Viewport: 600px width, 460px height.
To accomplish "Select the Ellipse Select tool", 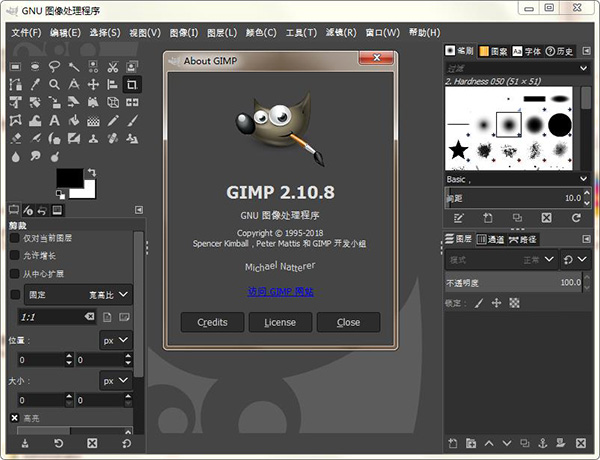I will coord(35,67).
